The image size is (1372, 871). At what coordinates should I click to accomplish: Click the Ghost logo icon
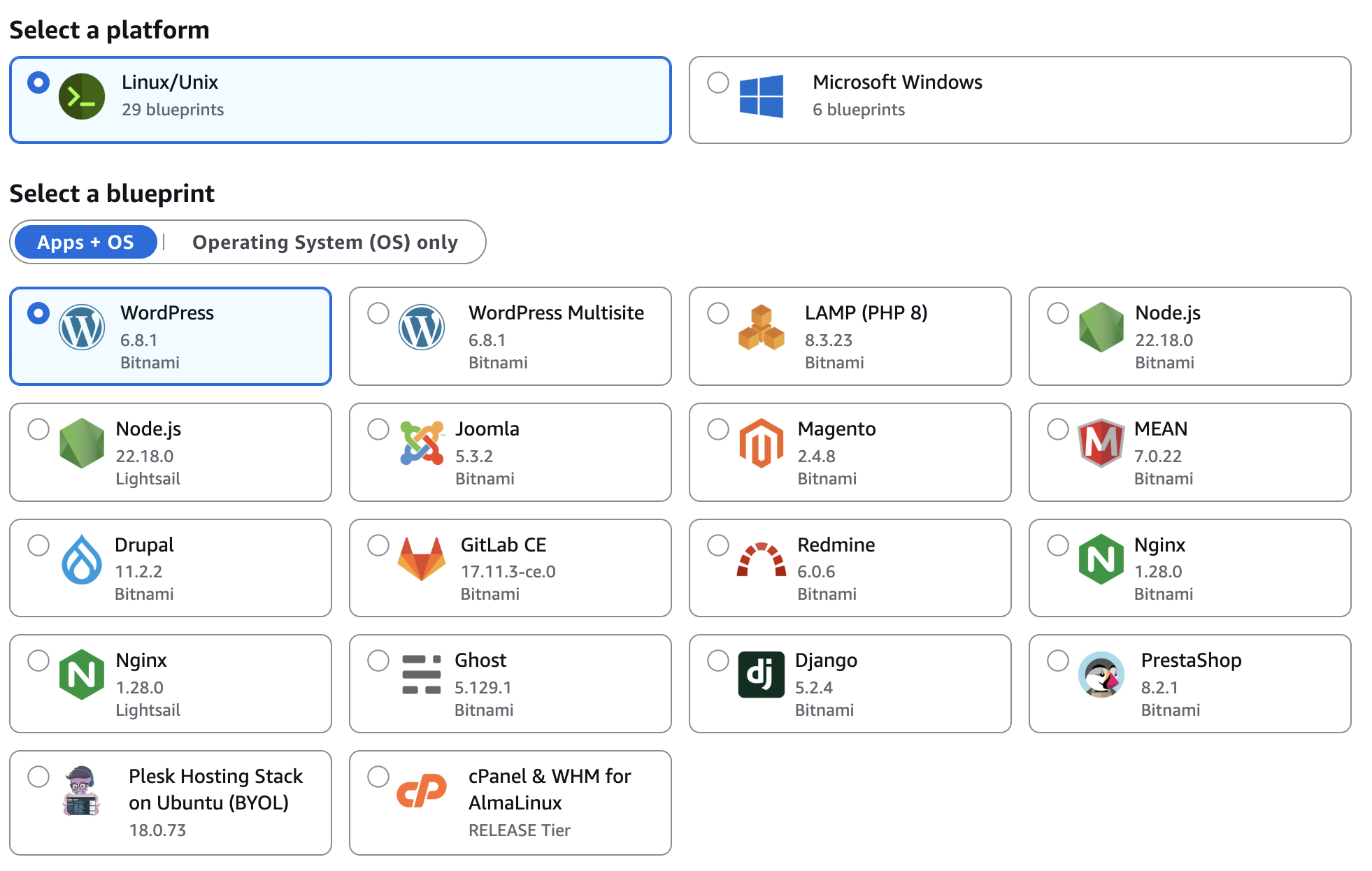[x=421, y=675]
